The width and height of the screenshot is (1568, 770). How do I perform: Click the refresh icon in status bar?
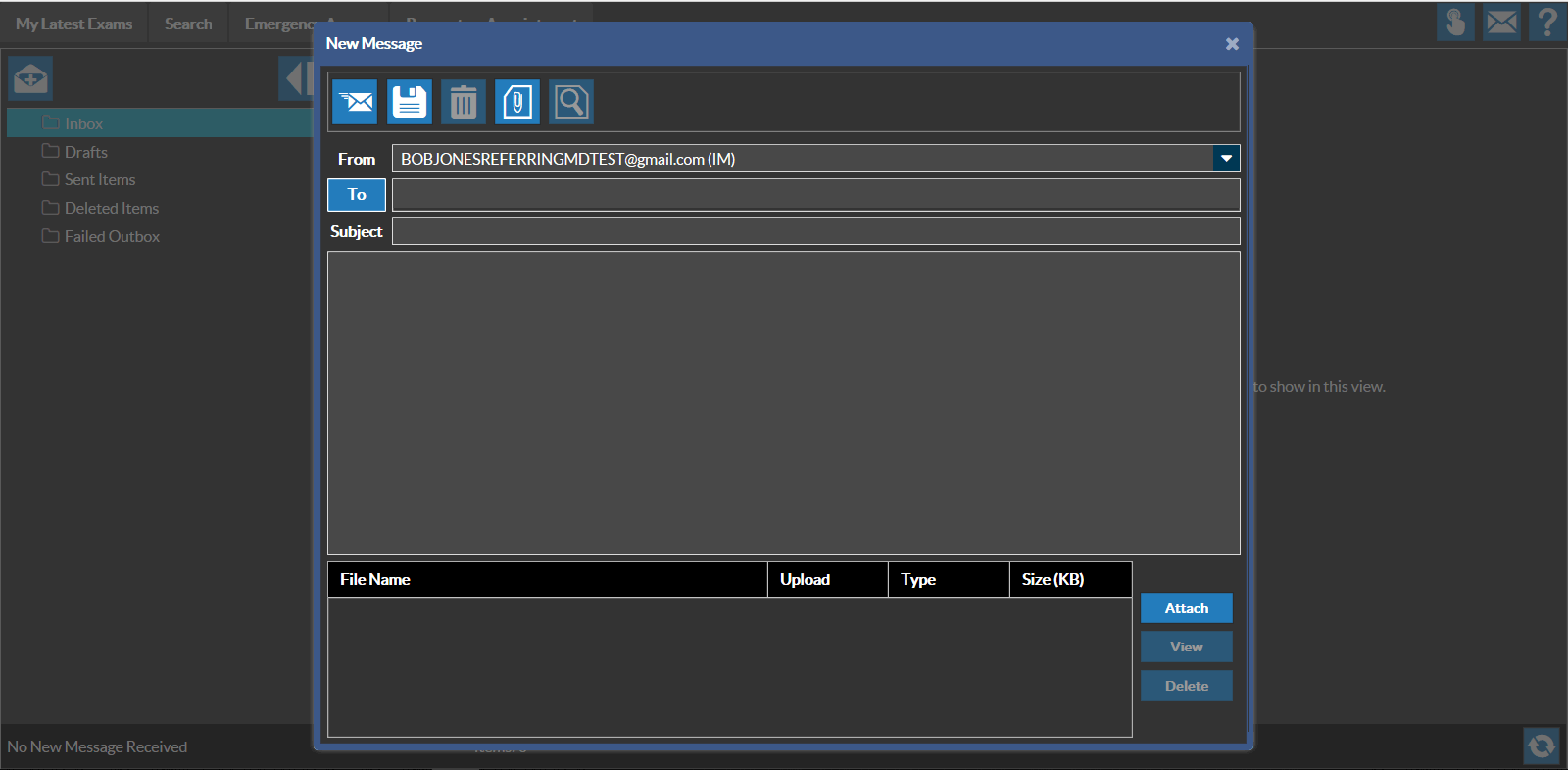click(1541, 746)
